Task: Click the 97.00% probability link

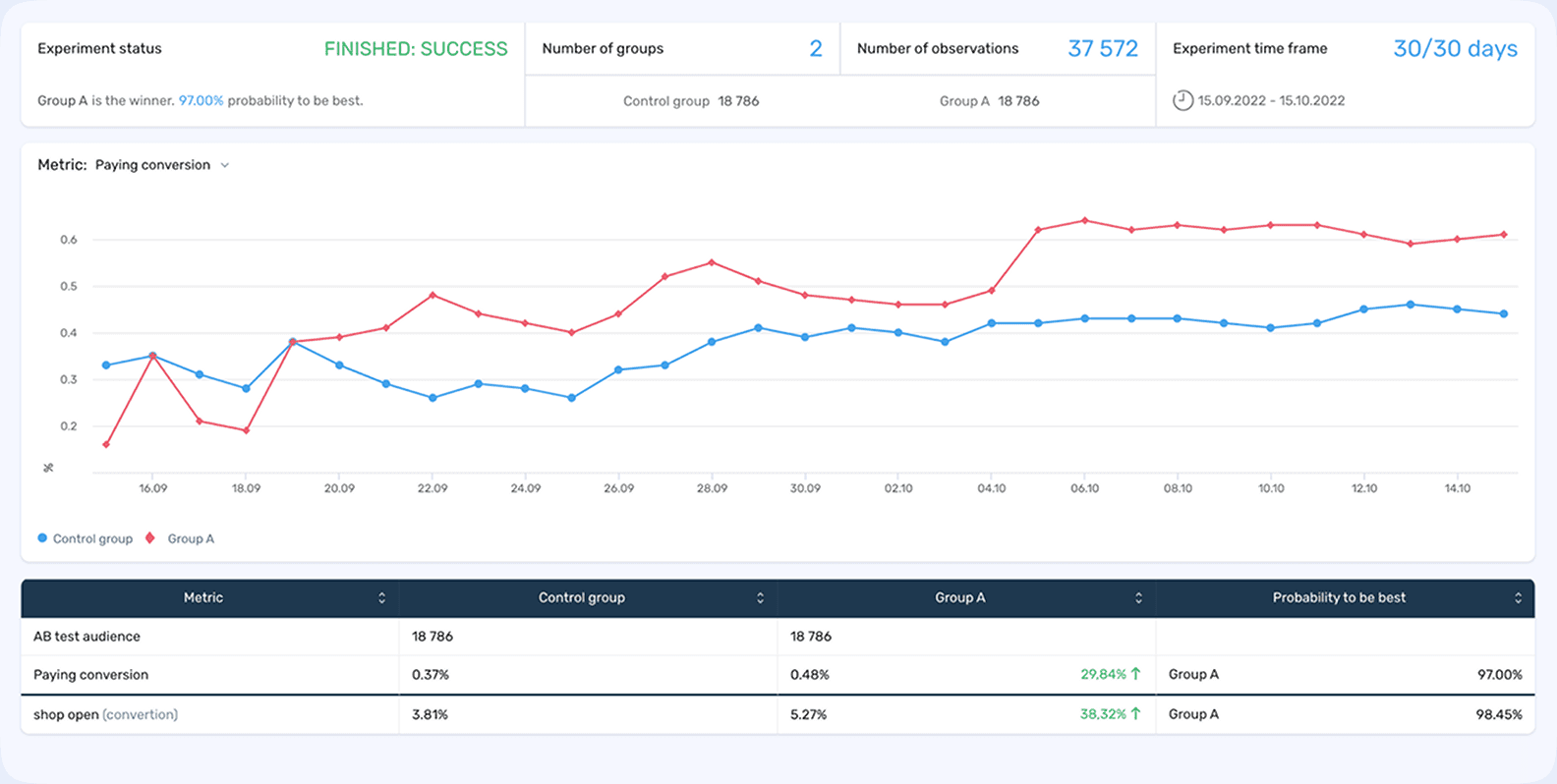Action: click(201, 100)
